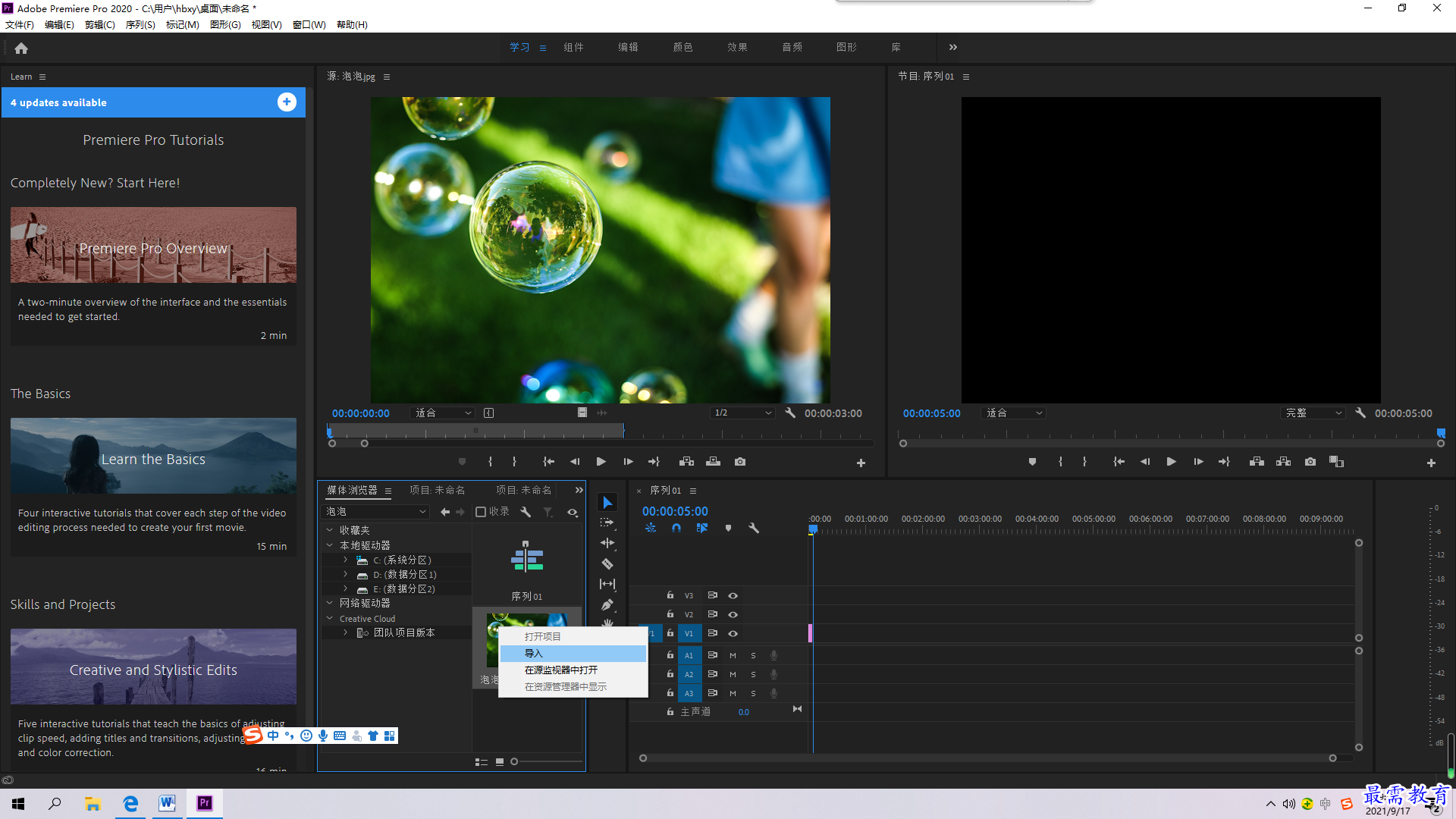This screenshot has height=819, width=1456.
Task: Collapse Creative Cloud tree node
Action: [x=330, y=618]
